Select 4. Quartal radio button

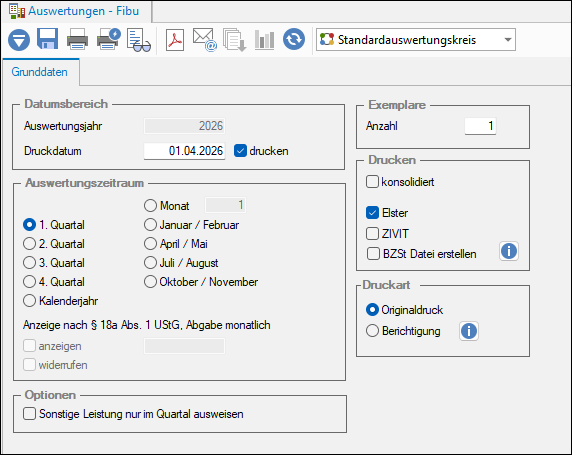point(30,282)
